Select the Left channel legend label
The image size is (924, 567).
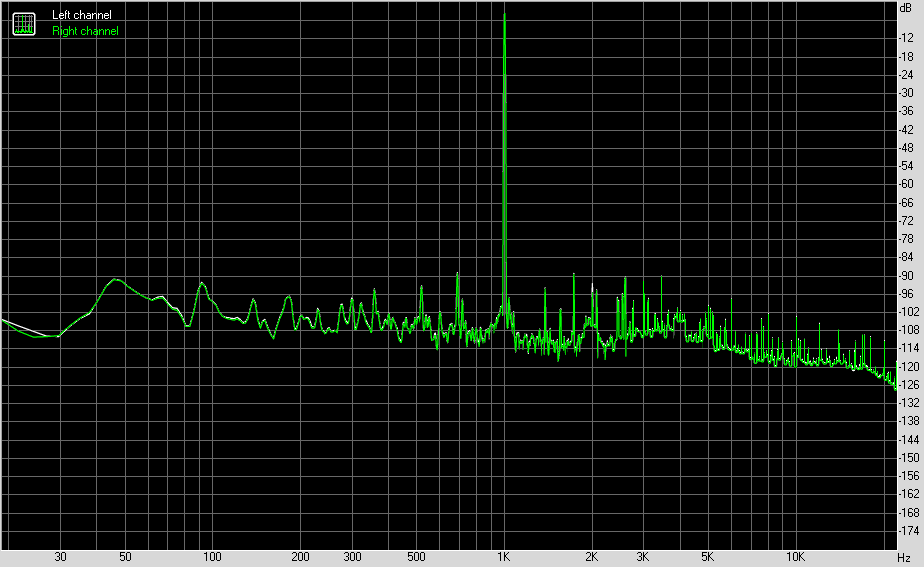pyautogui.click(x=81, y=15)
